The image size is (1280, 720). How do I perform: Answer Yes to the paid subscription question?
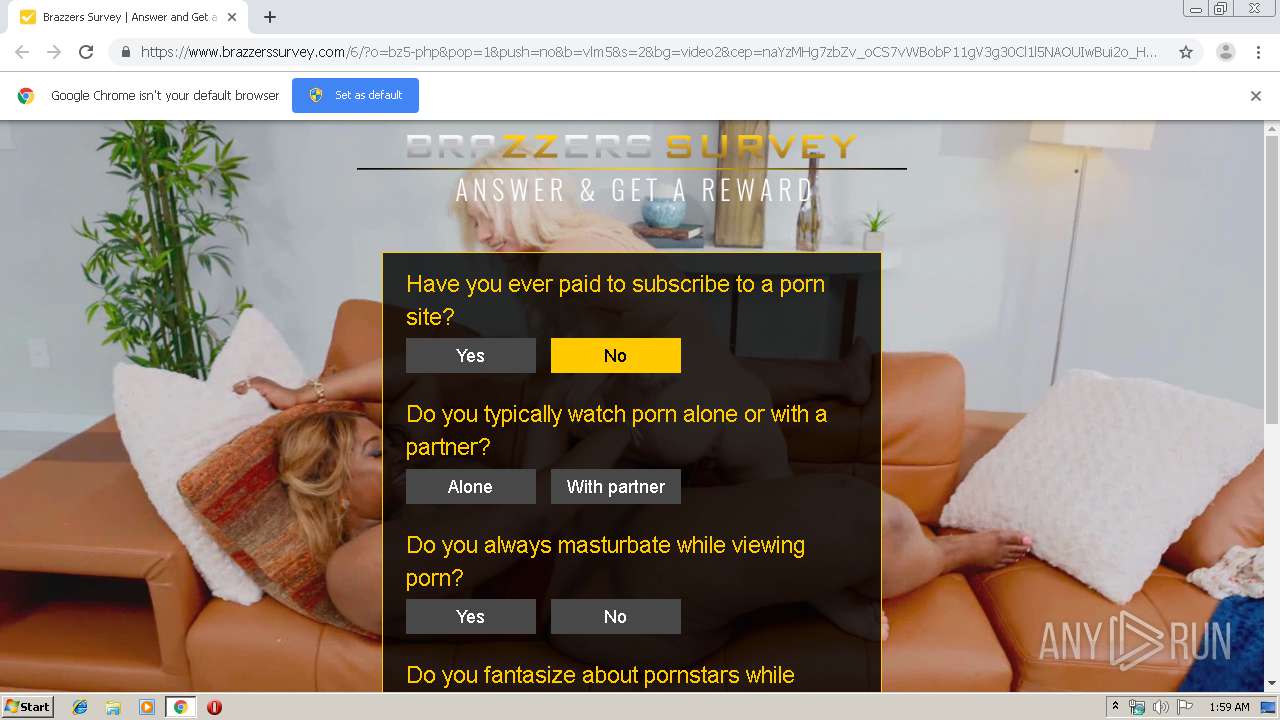coord(471,356)
